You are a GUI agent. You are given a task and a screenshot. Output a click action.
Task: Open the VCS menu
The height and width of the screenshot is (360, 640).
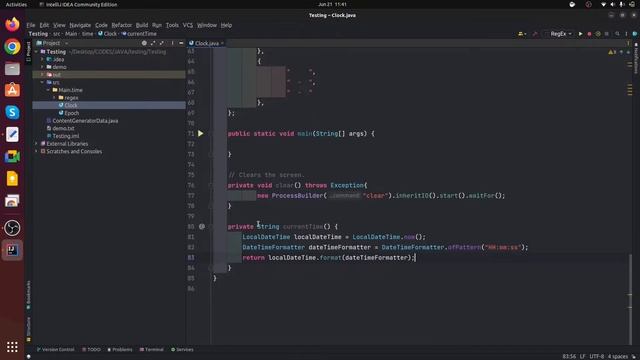(188, 25)
